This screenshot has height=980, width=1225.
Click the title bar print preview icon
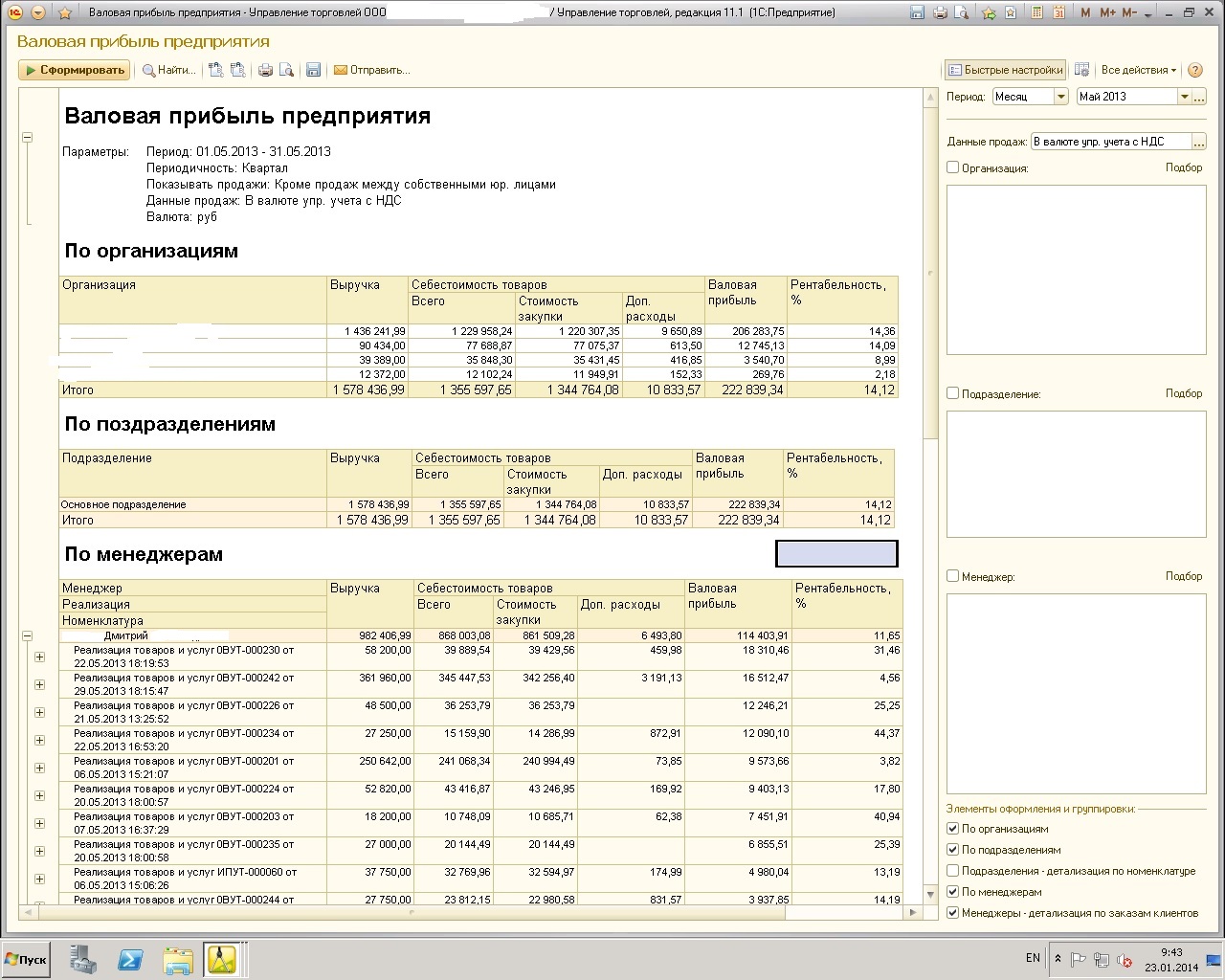(x=961, y=12)
